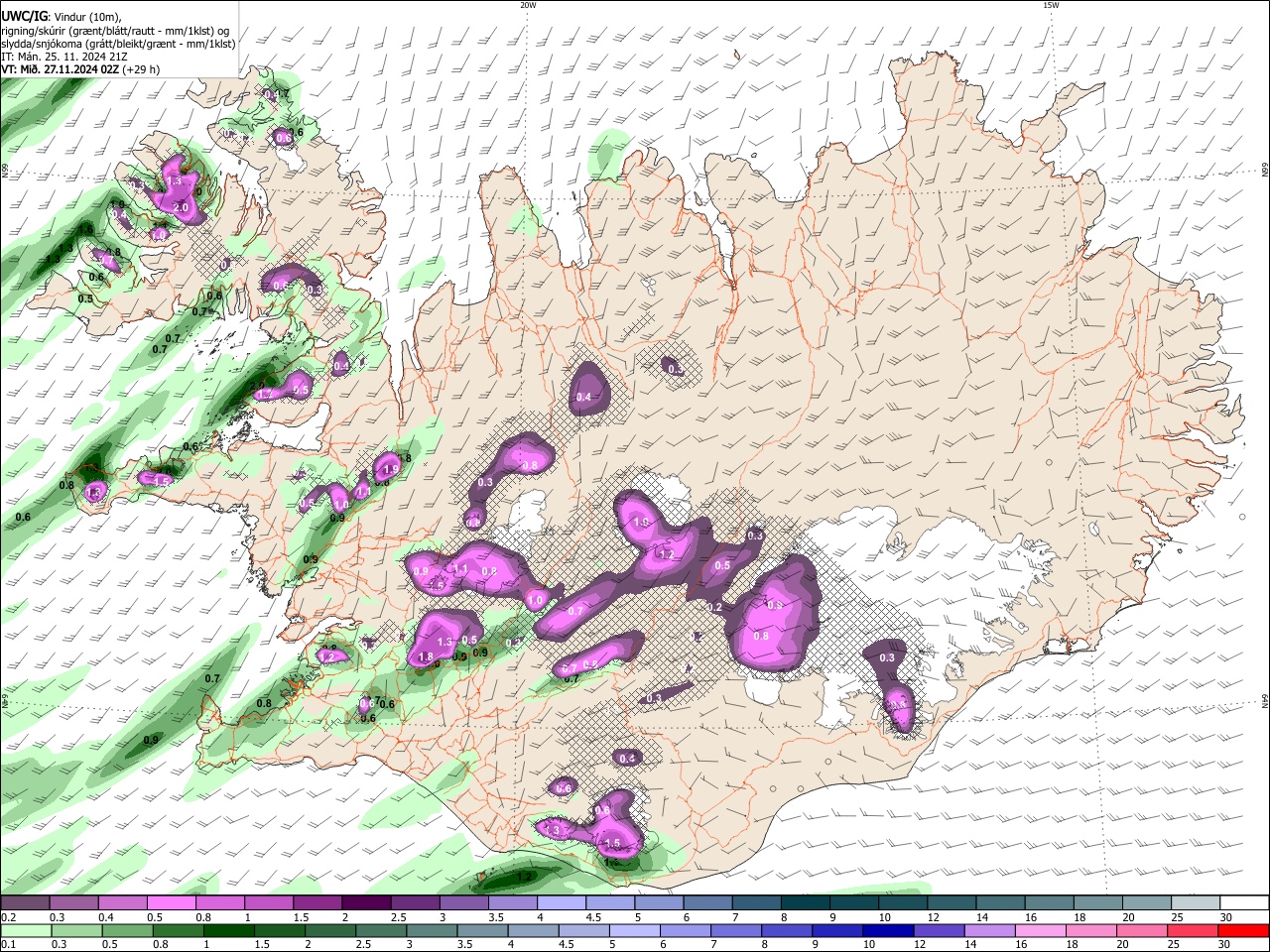The height and width of the screenshot is (952, 1270).
Task: Select bottom legend deep blue swatch between 10 and 12
Action: pos(889,930)
